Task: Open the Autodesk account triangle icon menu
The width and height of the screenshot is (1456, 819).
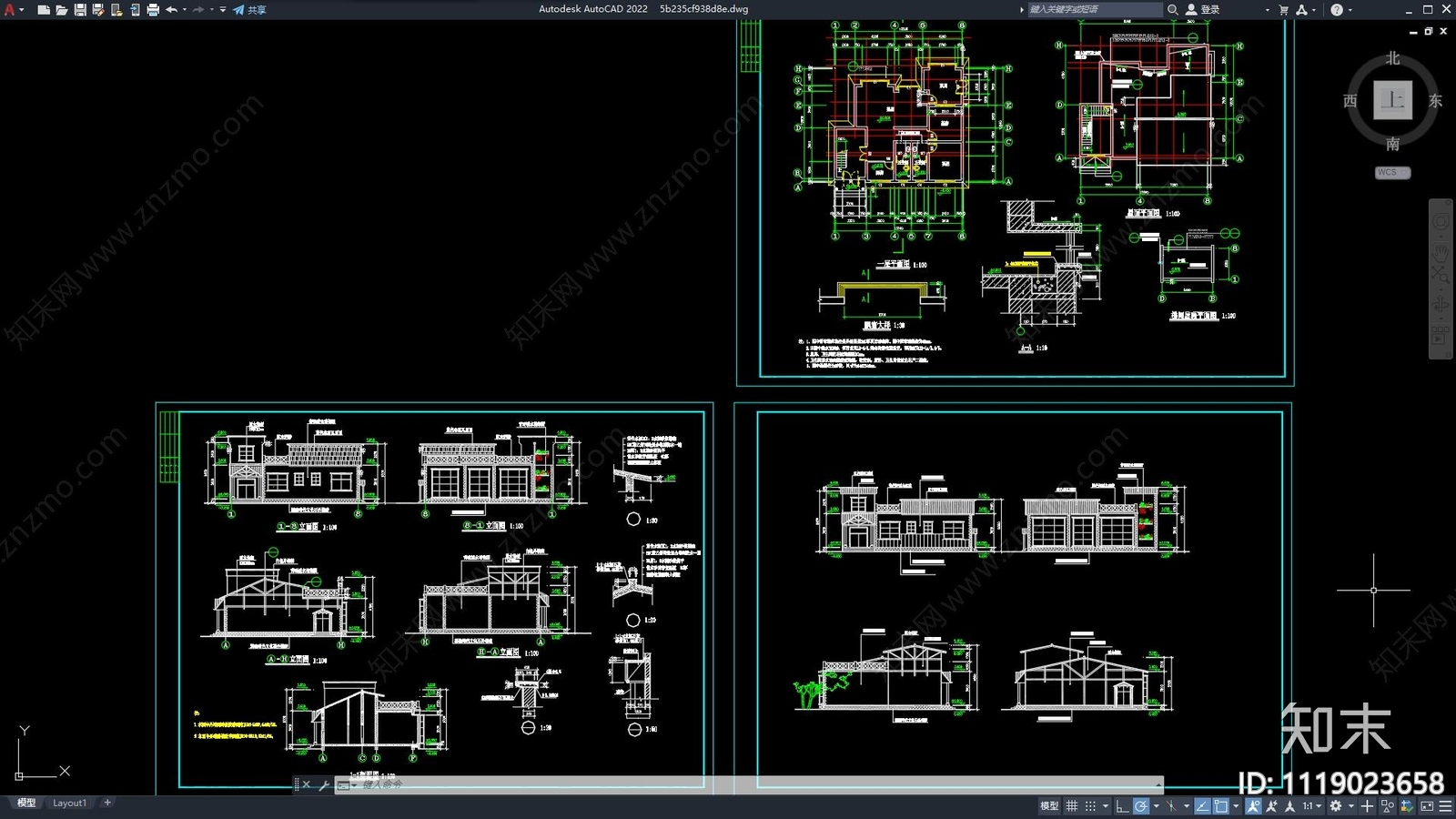Action: 1301,9
